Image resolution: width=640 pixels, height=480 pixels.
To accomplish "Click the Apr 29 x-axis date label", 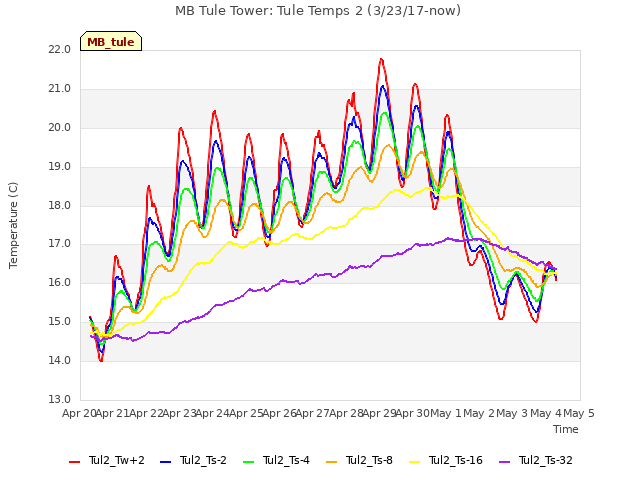I will click(x=380, y=413).
